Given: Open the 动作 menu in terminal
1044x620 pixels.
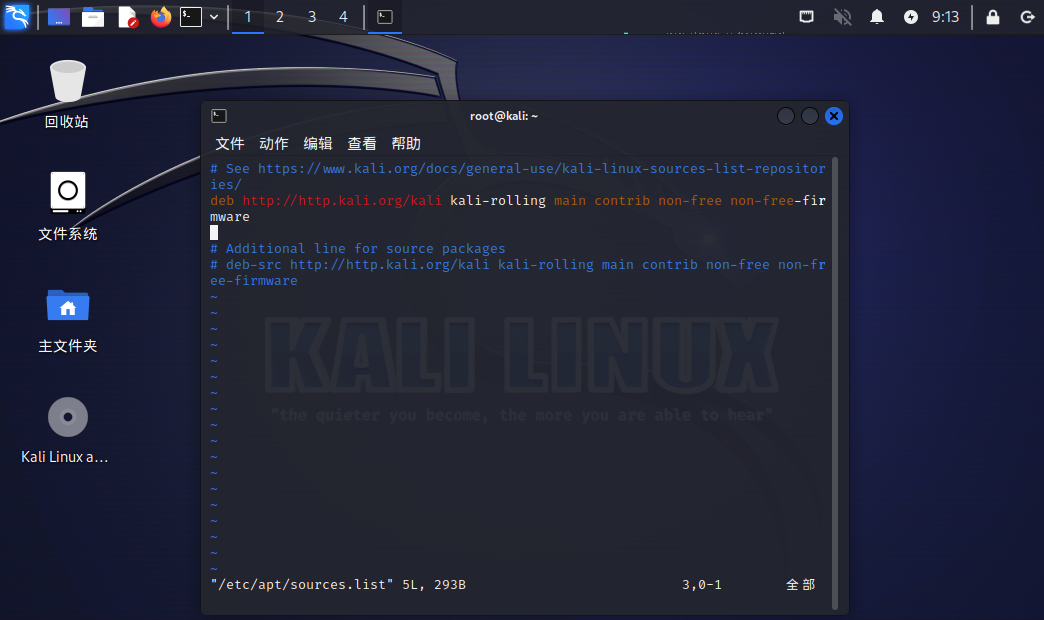Looking at the screenshot, I should pyautogui.click(x=274, y=143).
